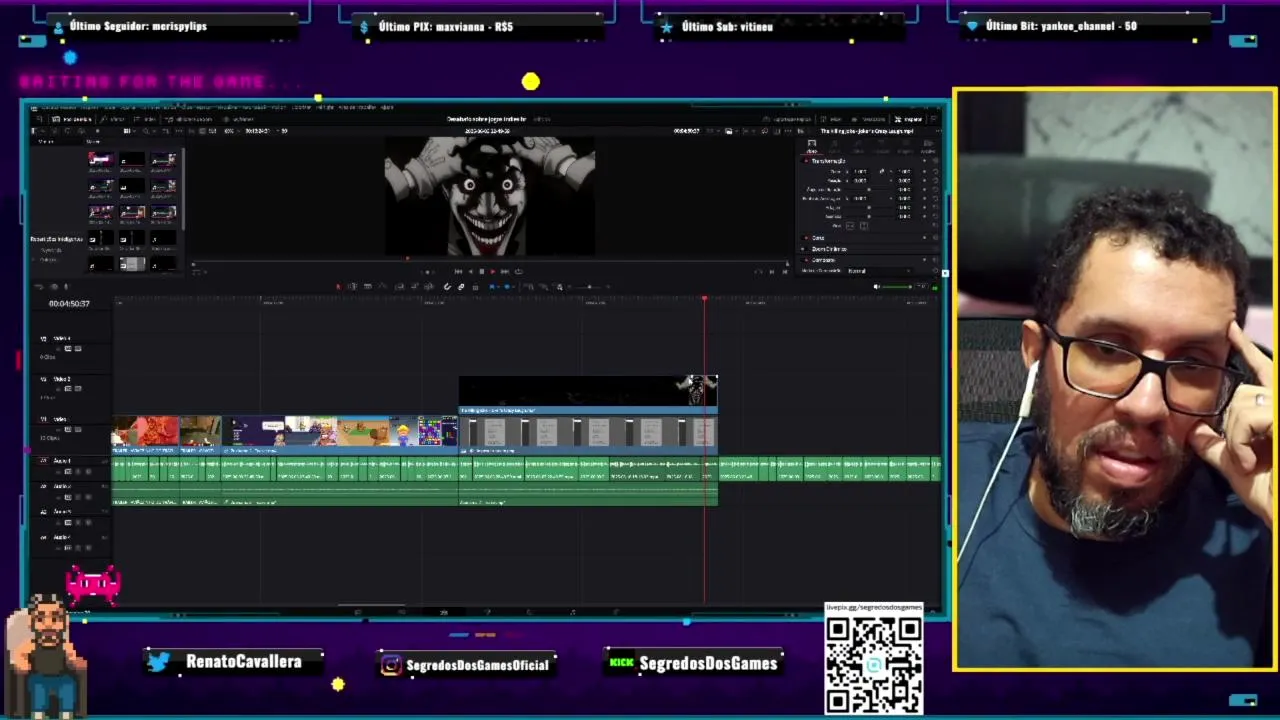
Task: Click the play reverse button in viewer
Action: tap(470, 271)
